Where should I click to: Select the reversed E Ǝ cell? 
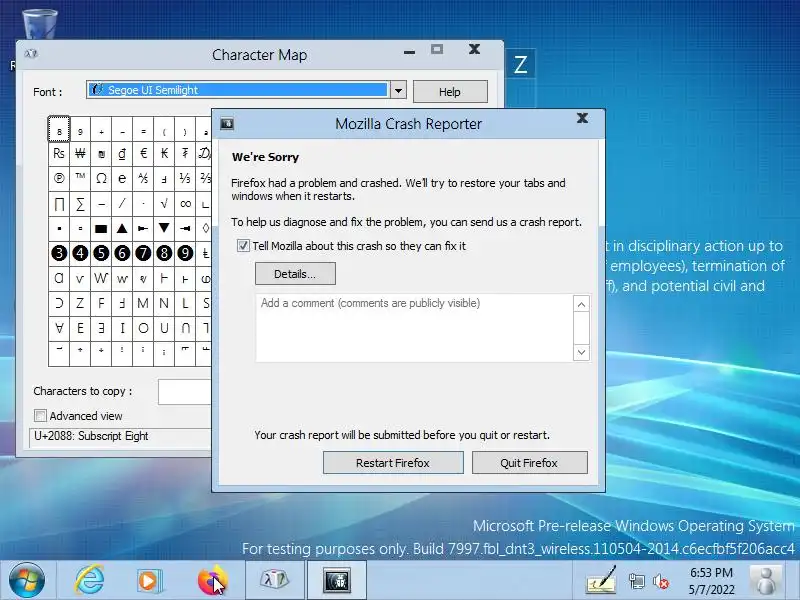(x=101, y=328)
